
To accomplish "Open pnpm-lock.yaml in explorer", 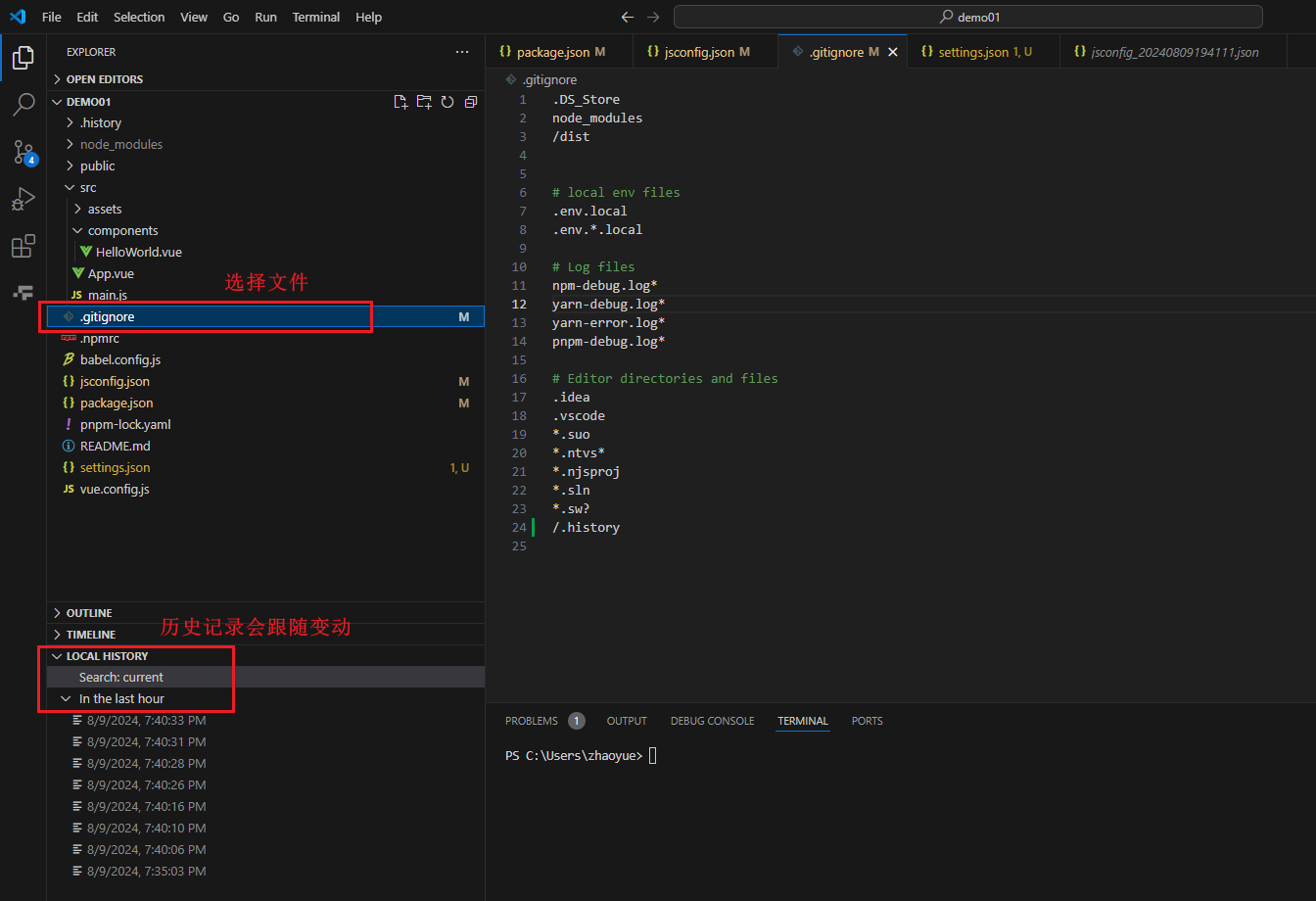I will [125, 424].
